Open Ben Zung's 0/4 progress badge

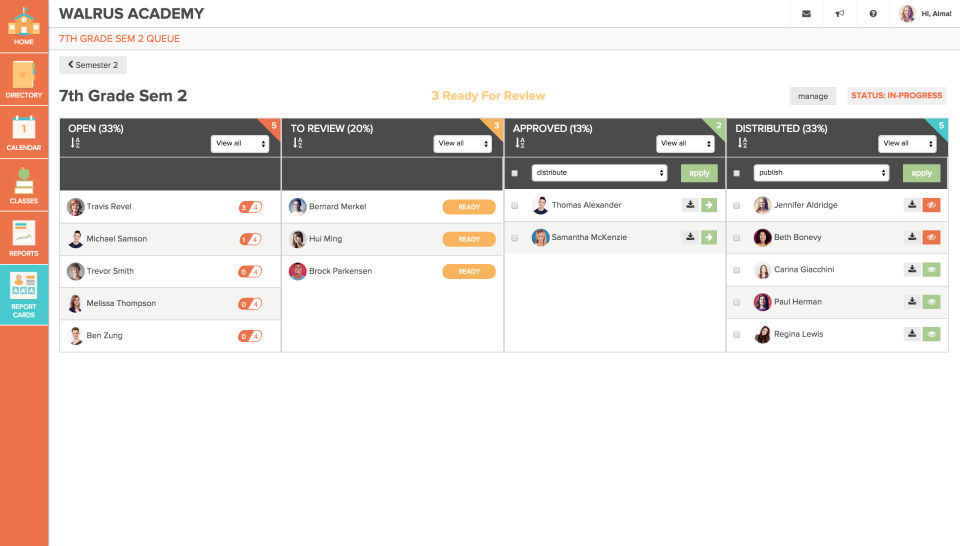[x=250, y=335]
